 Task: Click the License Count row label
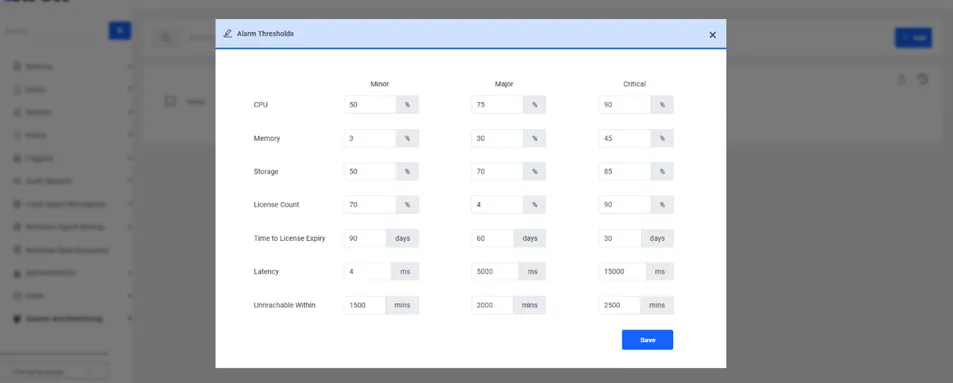276,204
